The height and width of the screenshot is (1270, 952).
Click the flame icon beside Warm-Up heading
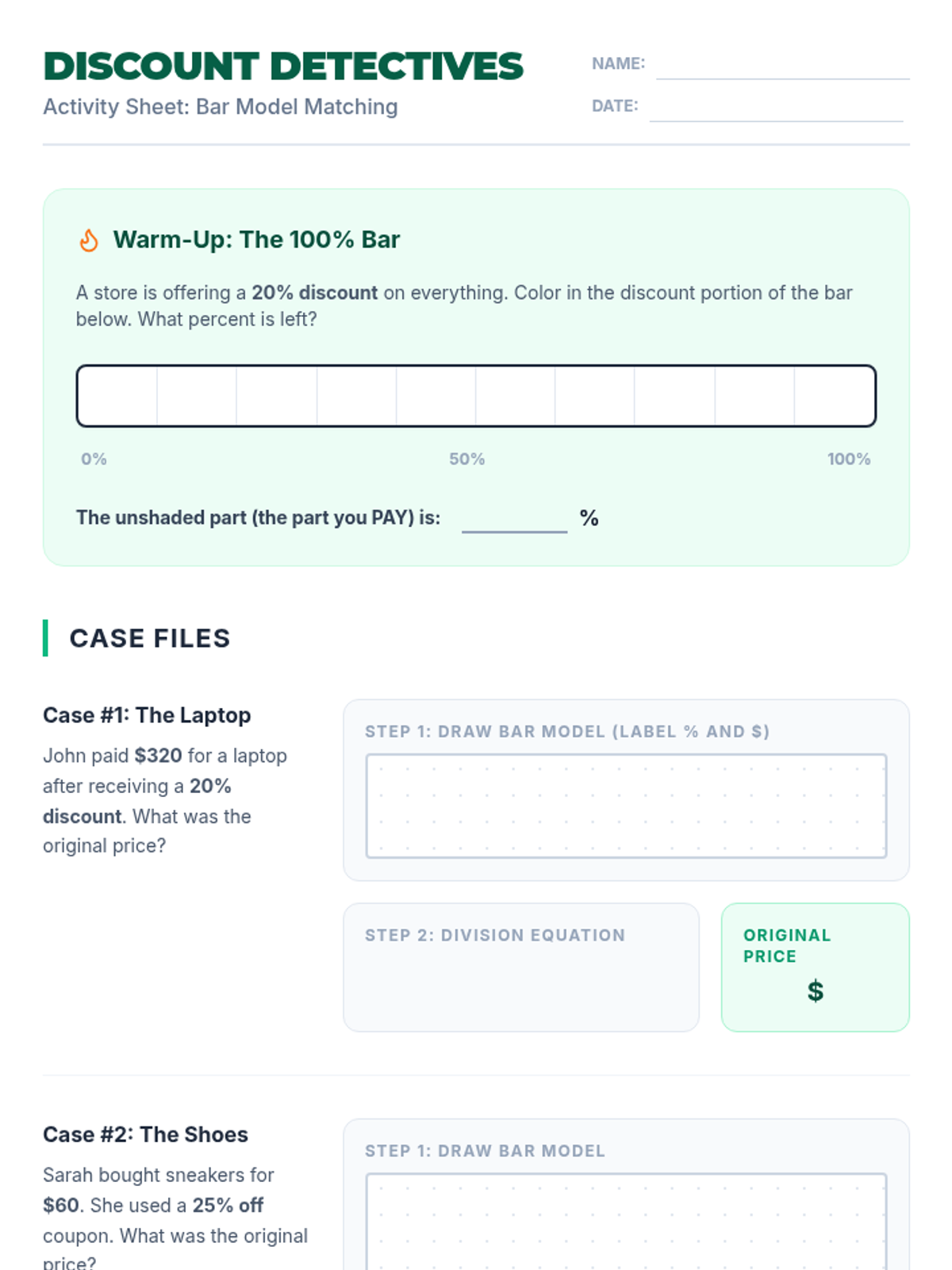(x=89, y=240)
